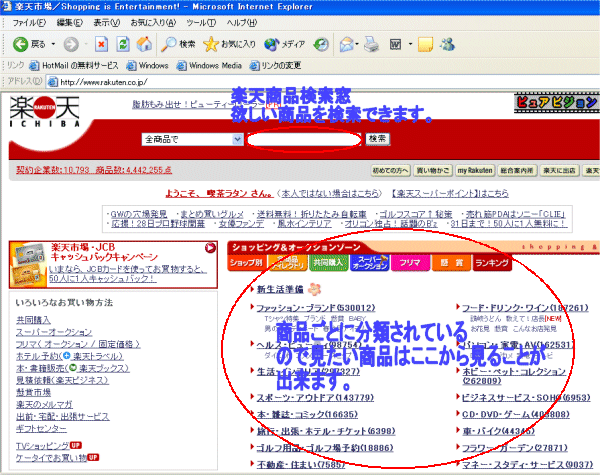Image resolution: width=600 pixels, height=475 pixels.
Task: Click the Forward arrow toolbar icon
Action: 71,44
